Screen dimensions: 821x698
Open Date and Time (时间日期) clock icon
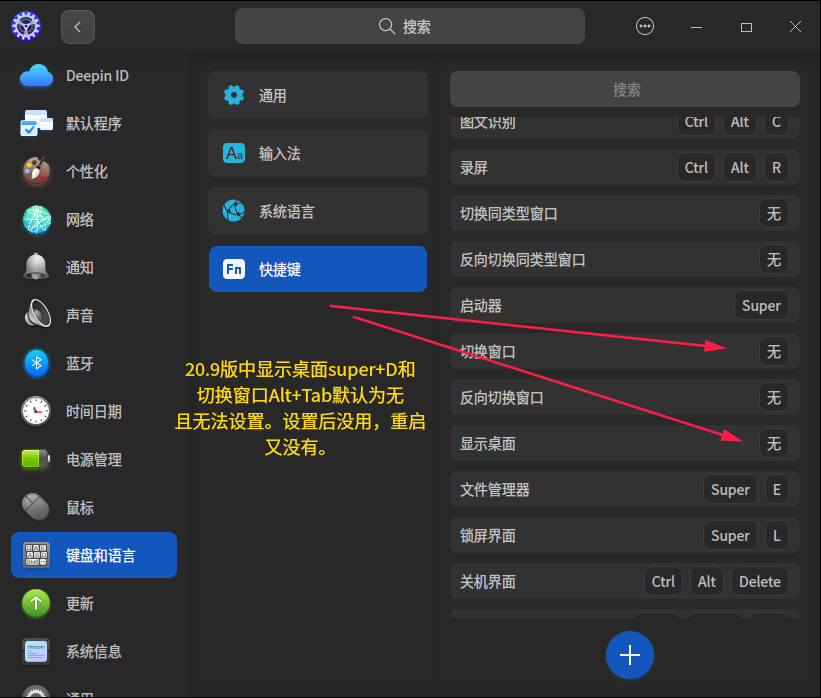(x=36, y=411)
